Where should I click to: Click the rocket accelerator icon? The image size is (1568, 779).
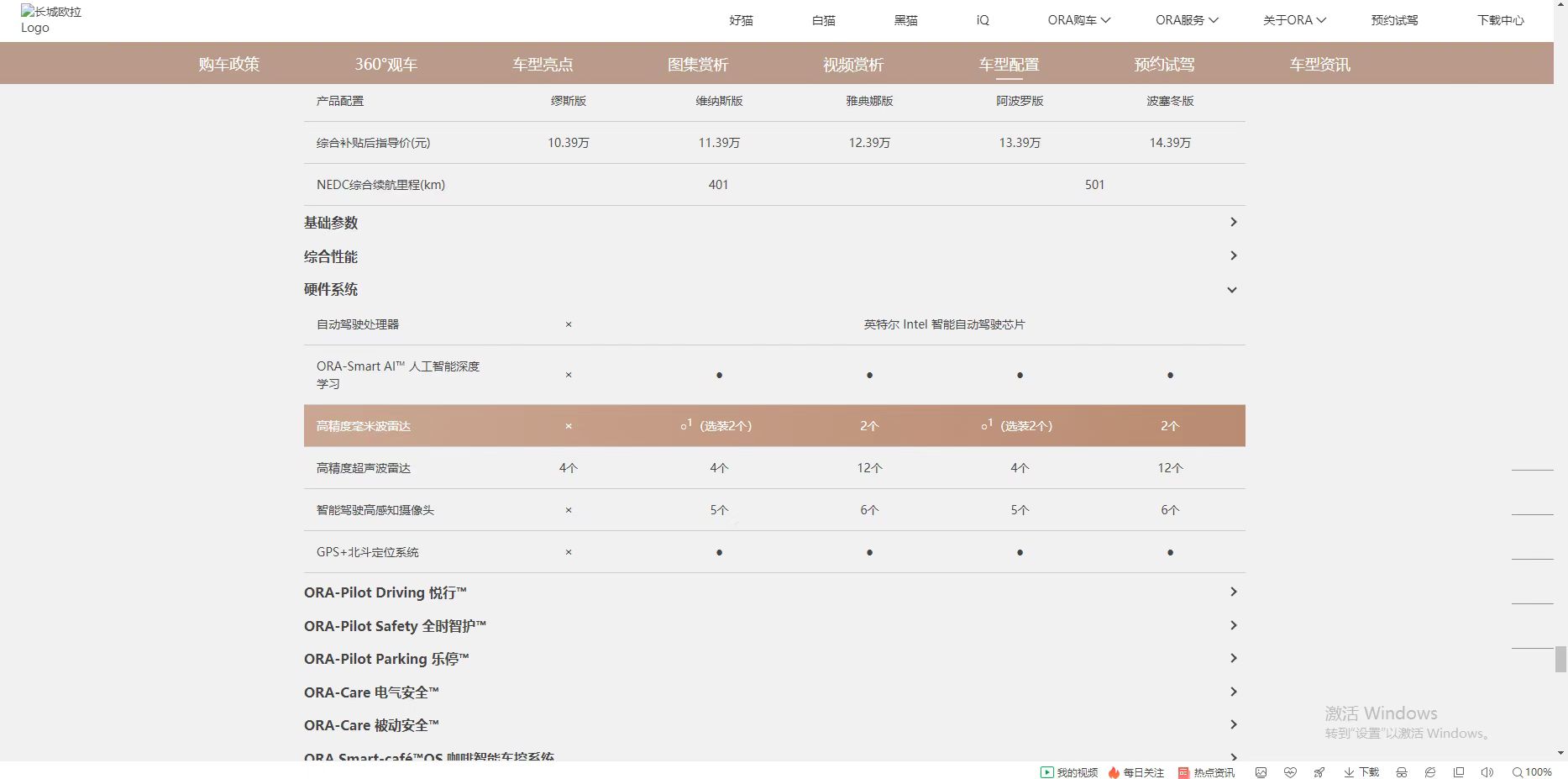(1319, 772)
